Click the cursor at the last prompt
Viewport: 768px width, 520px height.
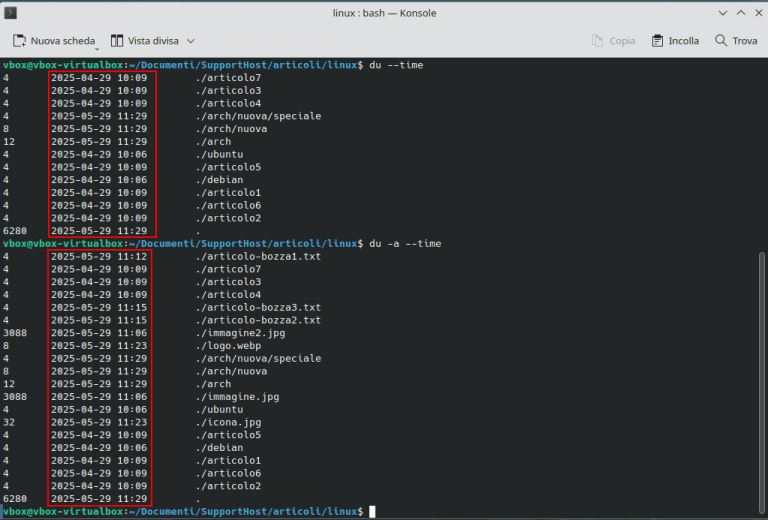coord(372,511)
